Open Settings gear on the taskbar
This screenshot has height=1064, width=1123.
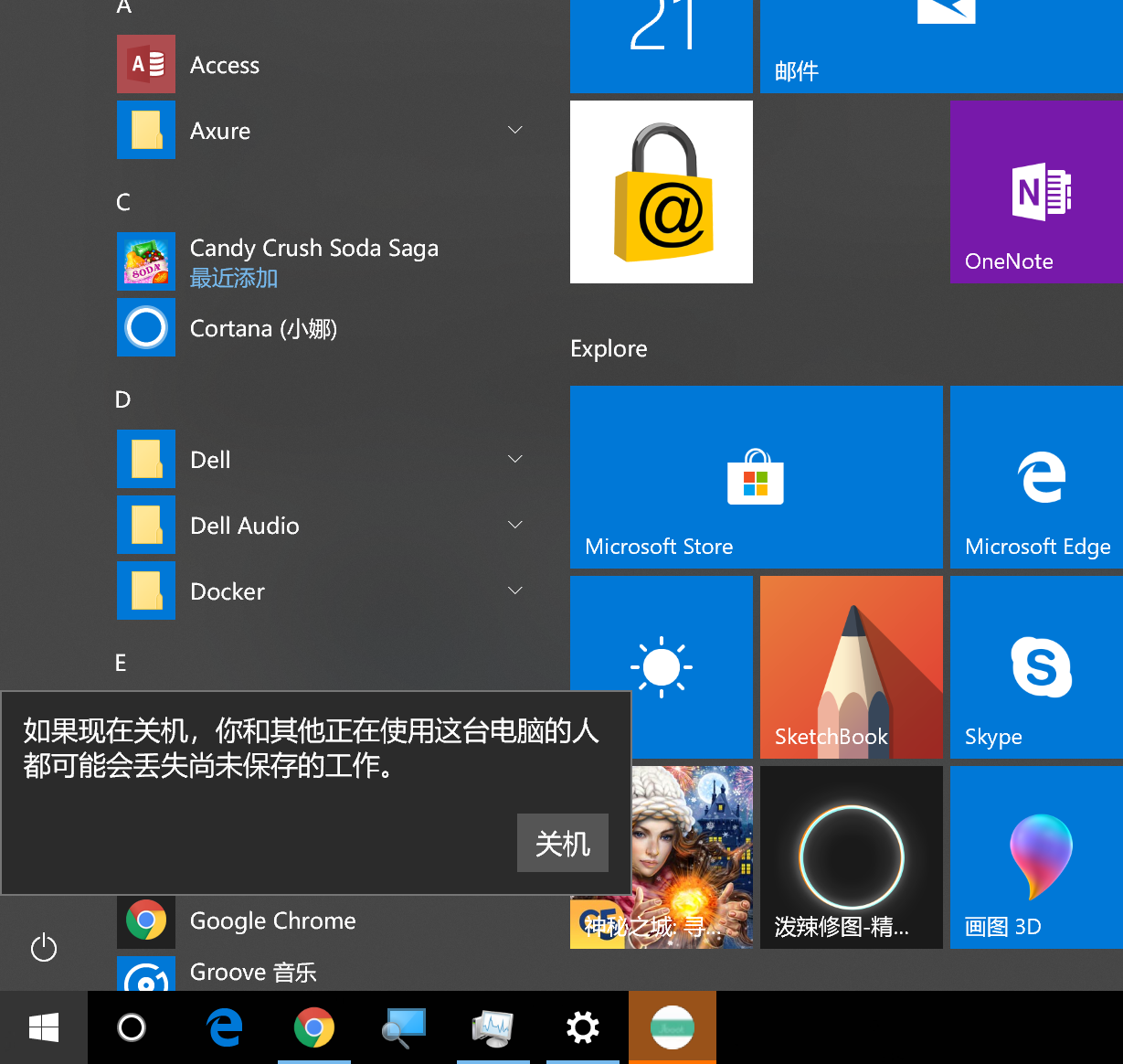point(583,1027)
